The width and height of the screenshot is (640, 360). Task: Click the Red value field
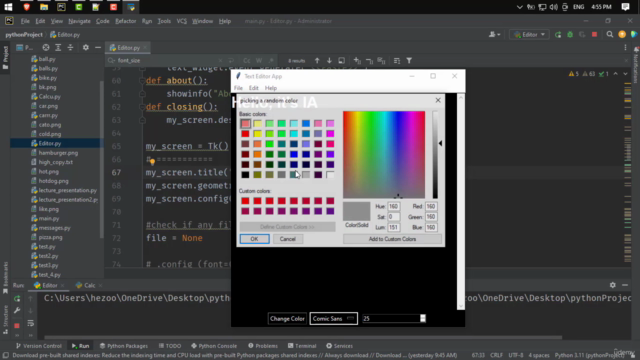coord(431,206)
